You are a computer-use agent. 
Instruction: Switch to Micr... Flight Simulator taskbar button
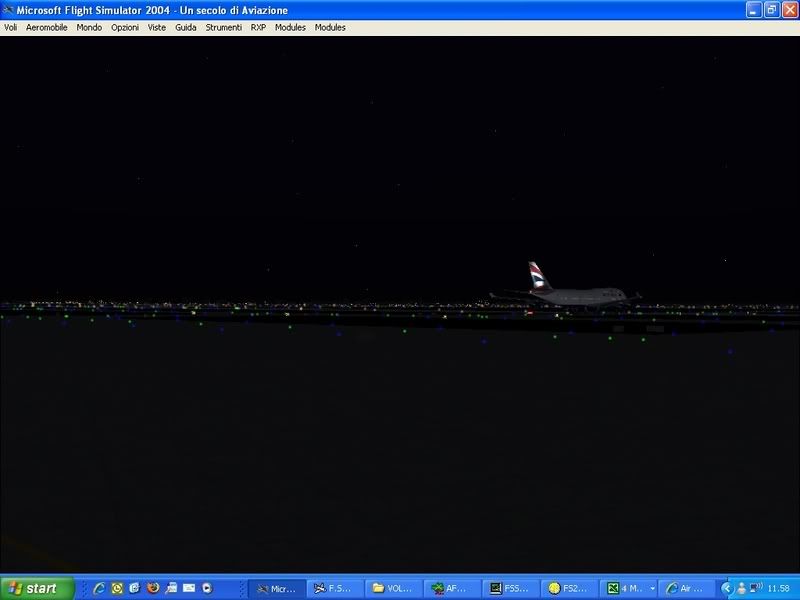pos(277,589)
